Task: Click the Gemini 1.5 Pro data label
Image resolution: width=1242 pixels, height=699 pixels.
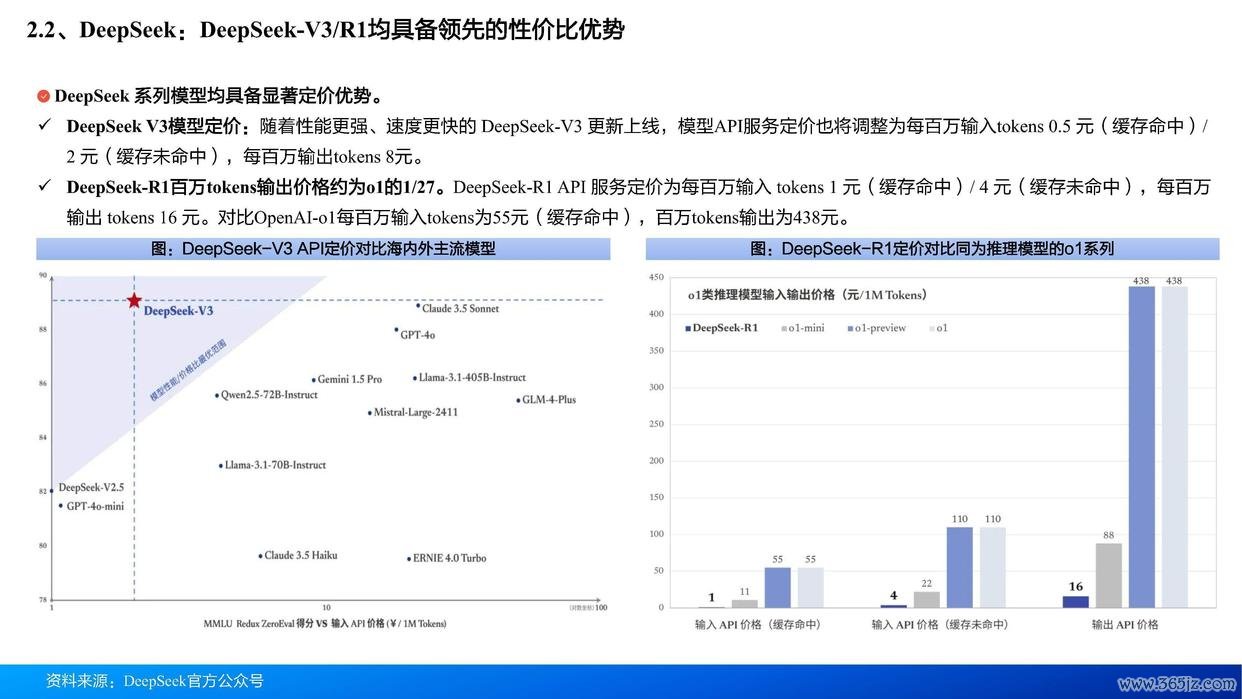Action: 350,380
